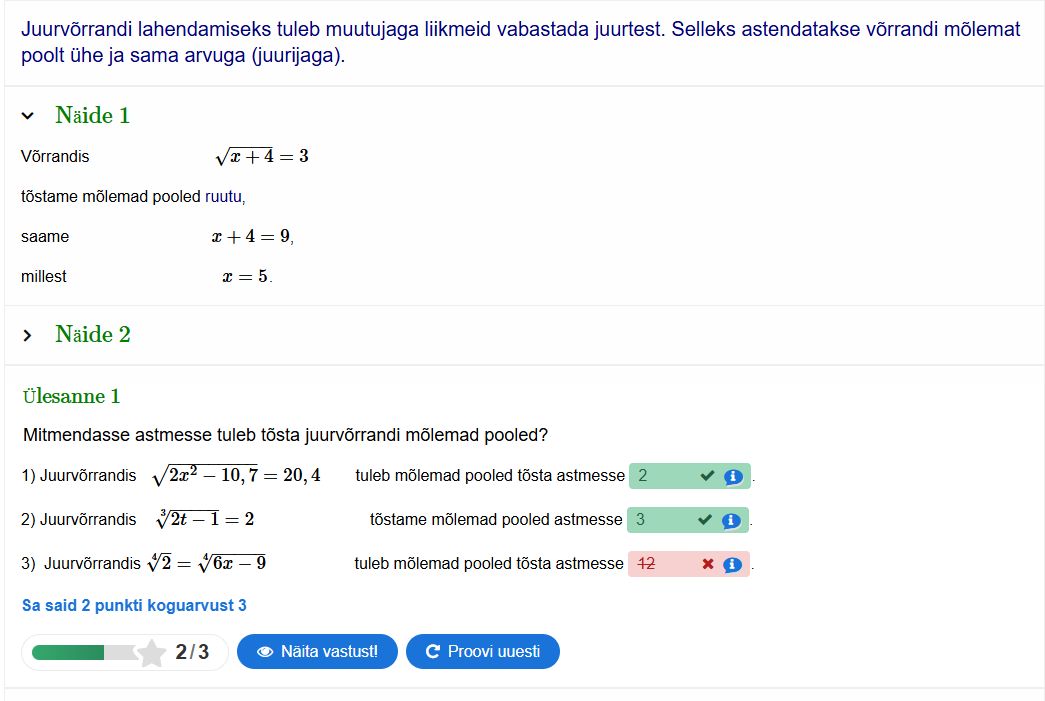1045x701 pixels.
Task: Click the red X beside answer 12
Action: coord(708,565)
